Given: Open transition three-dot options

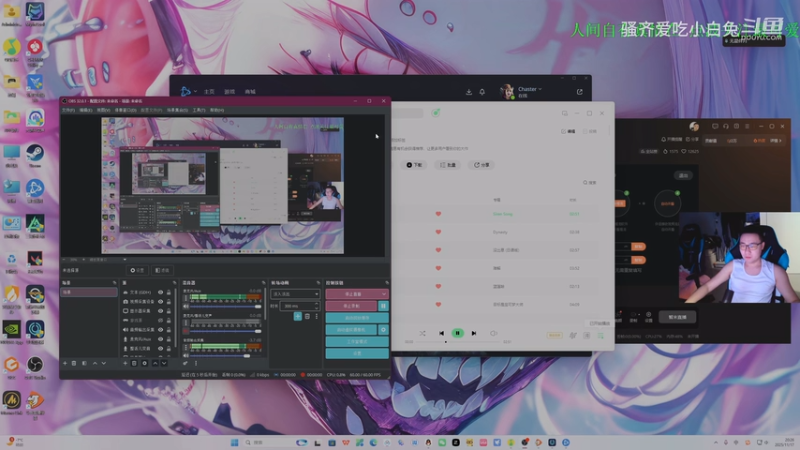Looking at the screenshot, I should (316, 316).
